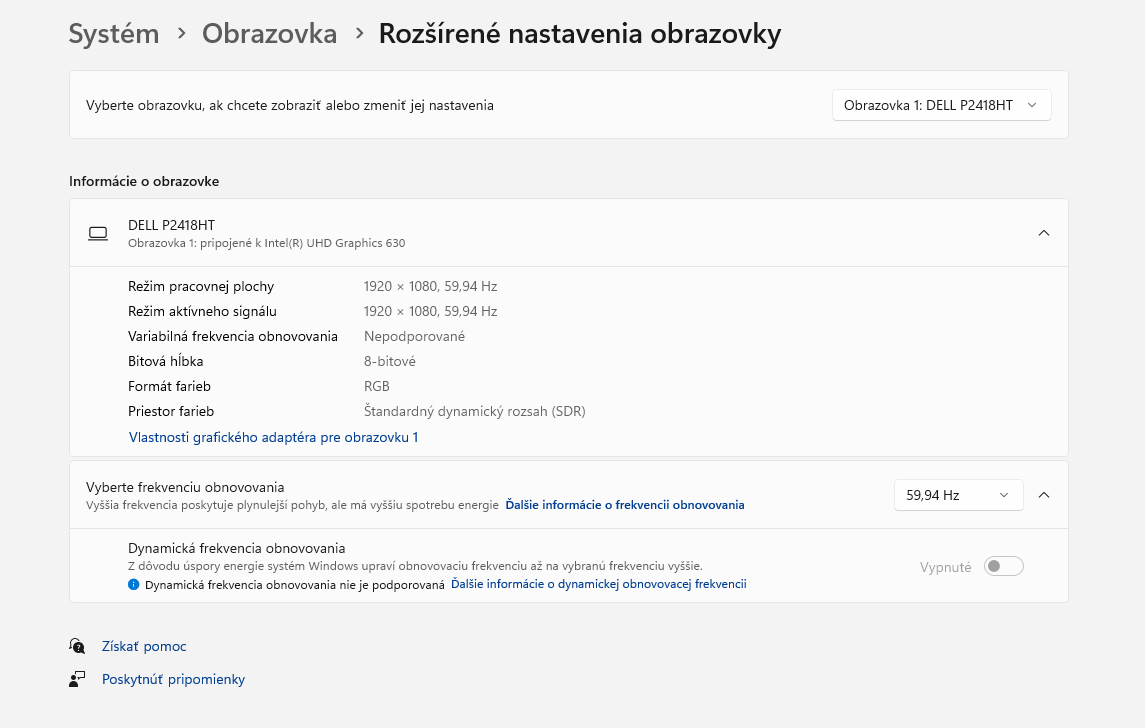The width and height of the screenshot is (1145, 728).
Task: Toggle the Dynamická frekvencia obnovovania switch
Action: point(1003,567)
